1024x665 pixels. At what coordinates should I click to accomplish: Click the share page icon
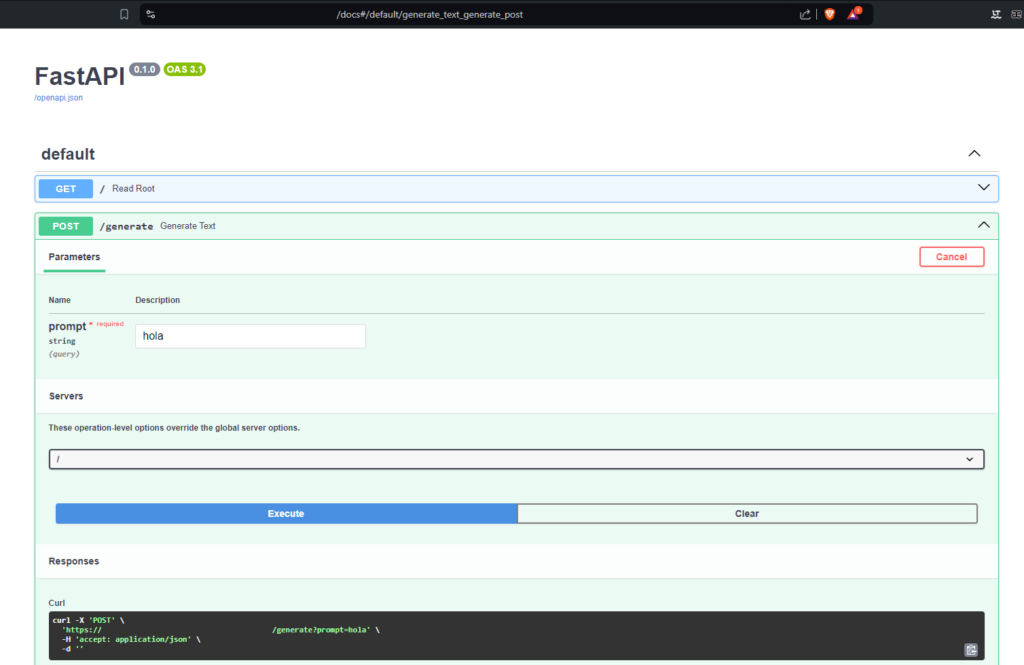(x=805, y=14)
